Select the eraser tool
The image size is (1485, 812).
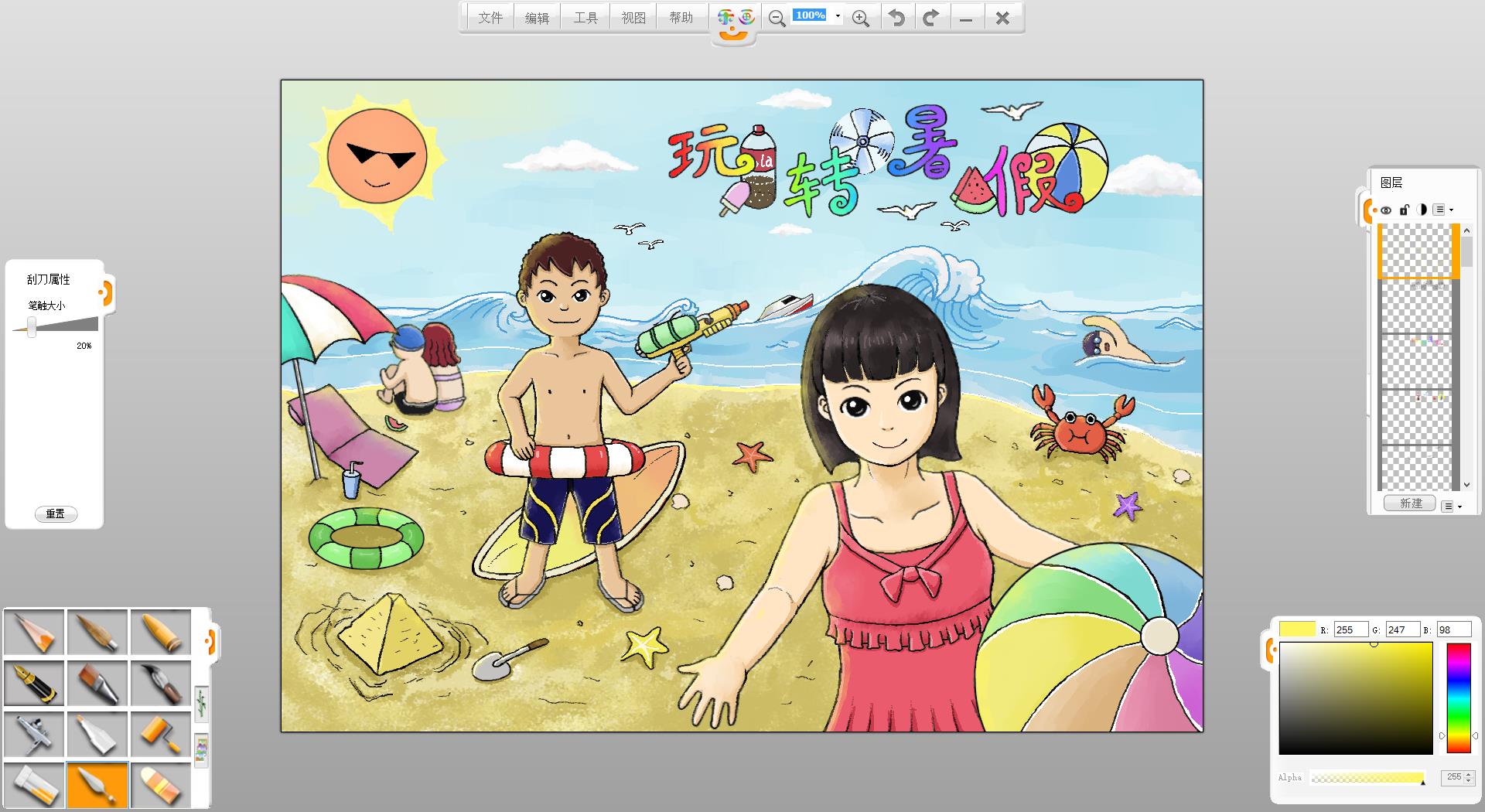(x=161, y=785)
